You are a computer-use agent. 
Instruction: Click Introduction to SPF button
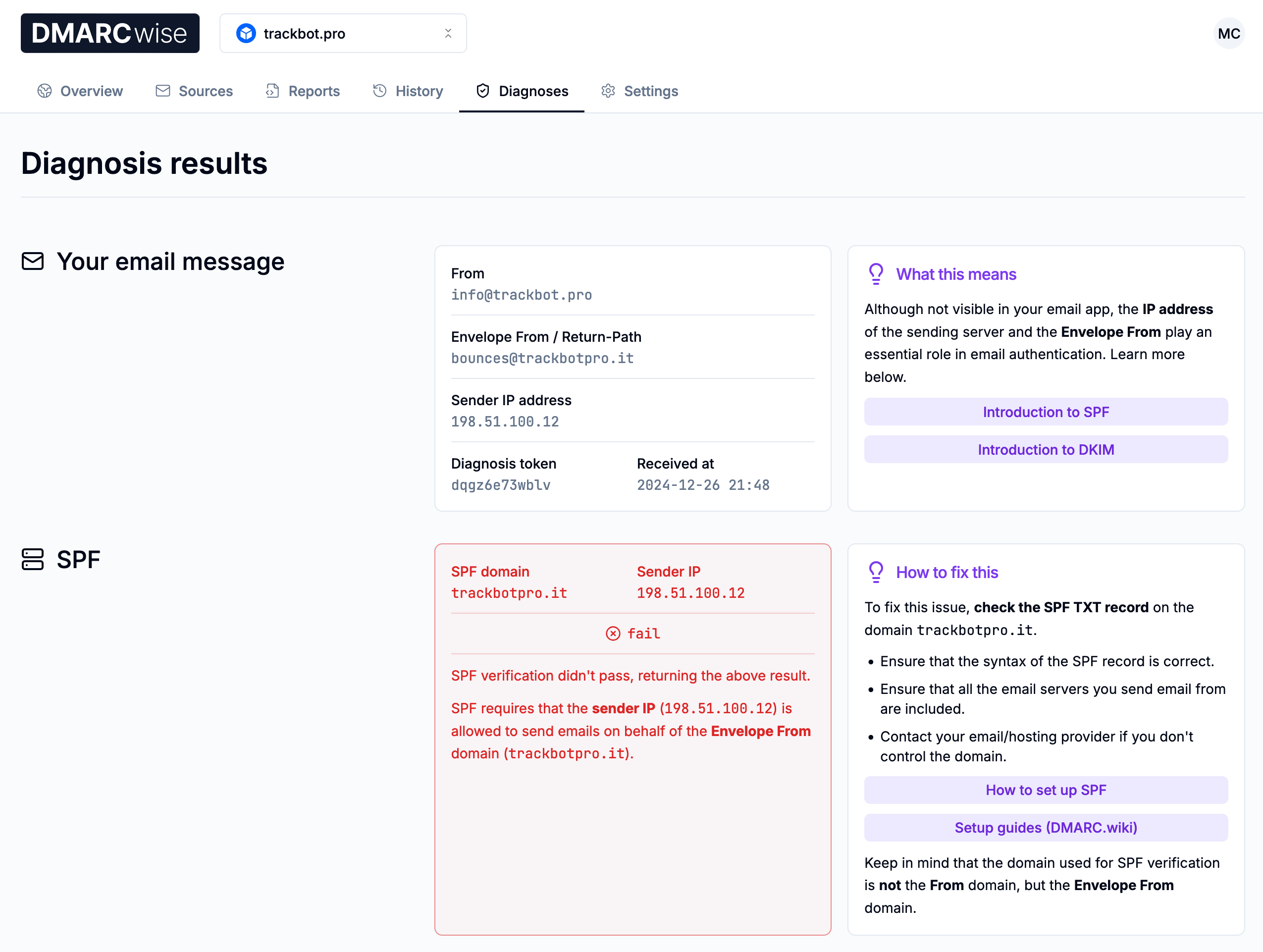click(x=1046, y=410)
